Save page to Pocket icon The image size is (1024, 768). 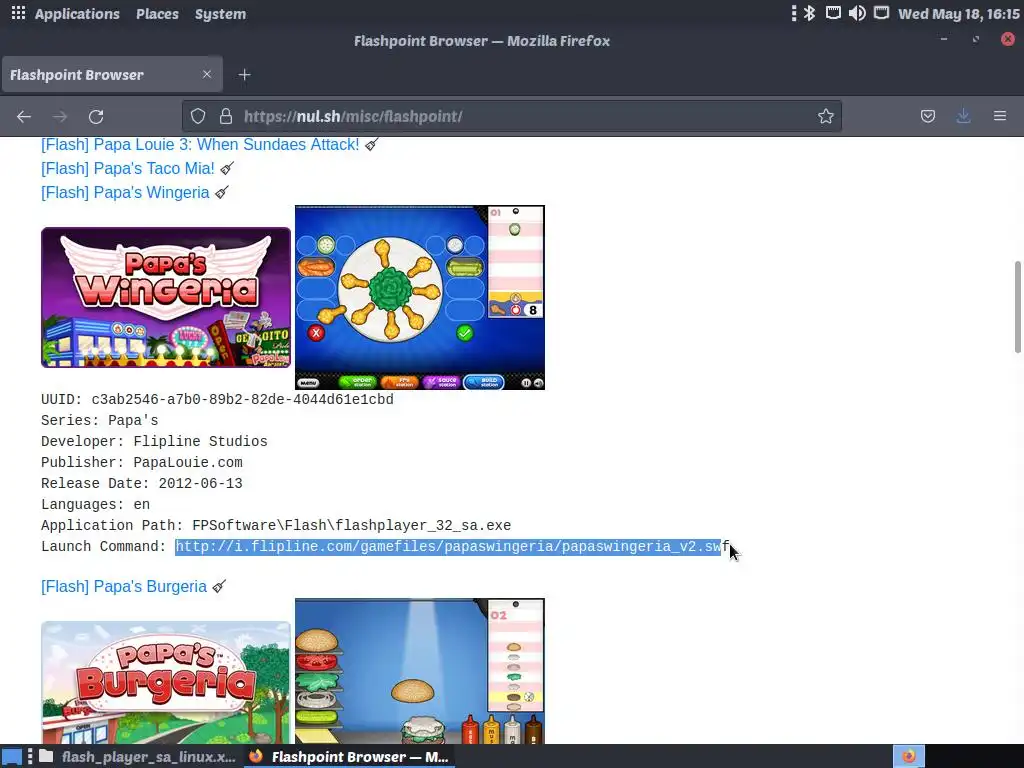pyautogui.click(x=927, y=116)
